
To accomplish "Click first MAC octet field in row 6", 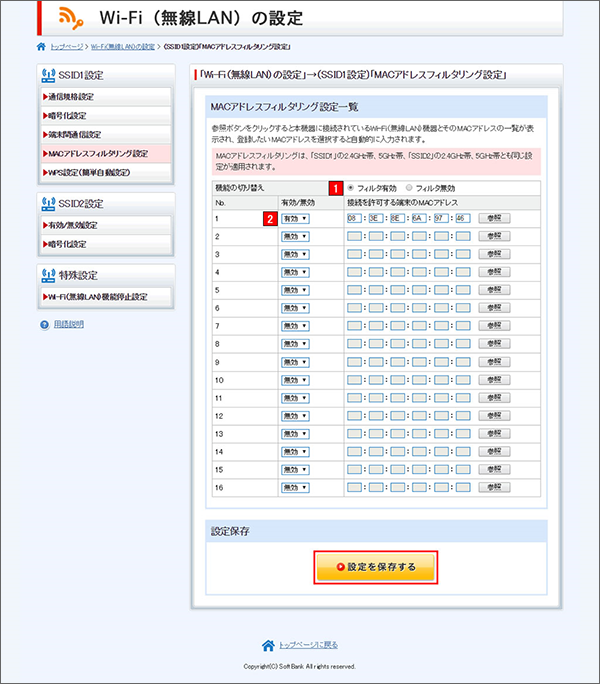I will (354, 308).
